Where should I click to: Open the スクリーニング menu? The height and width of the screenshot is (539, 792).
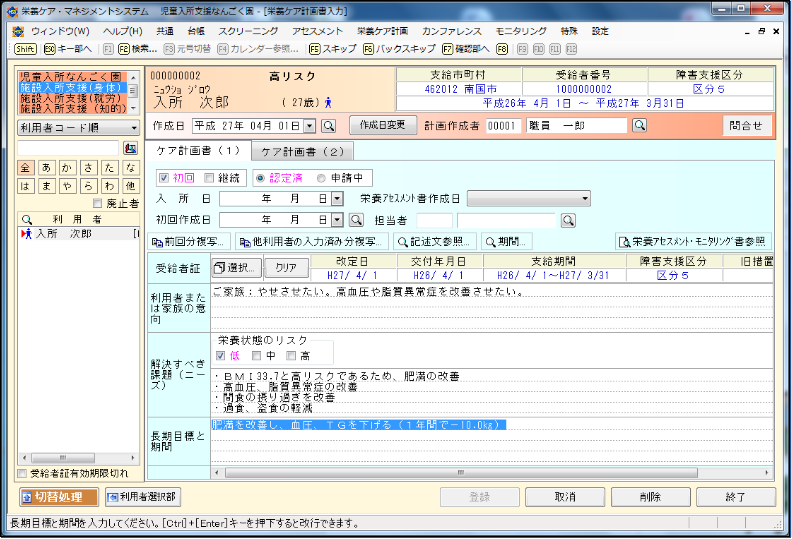click(248, 31)
